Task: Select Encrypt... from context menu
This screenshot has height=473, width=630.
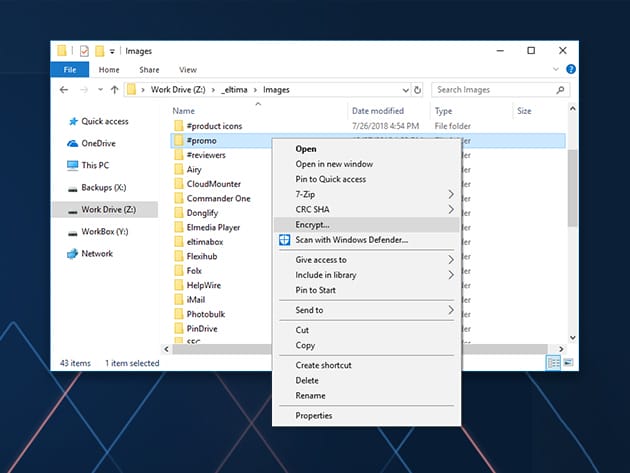Action: point(312,225)
